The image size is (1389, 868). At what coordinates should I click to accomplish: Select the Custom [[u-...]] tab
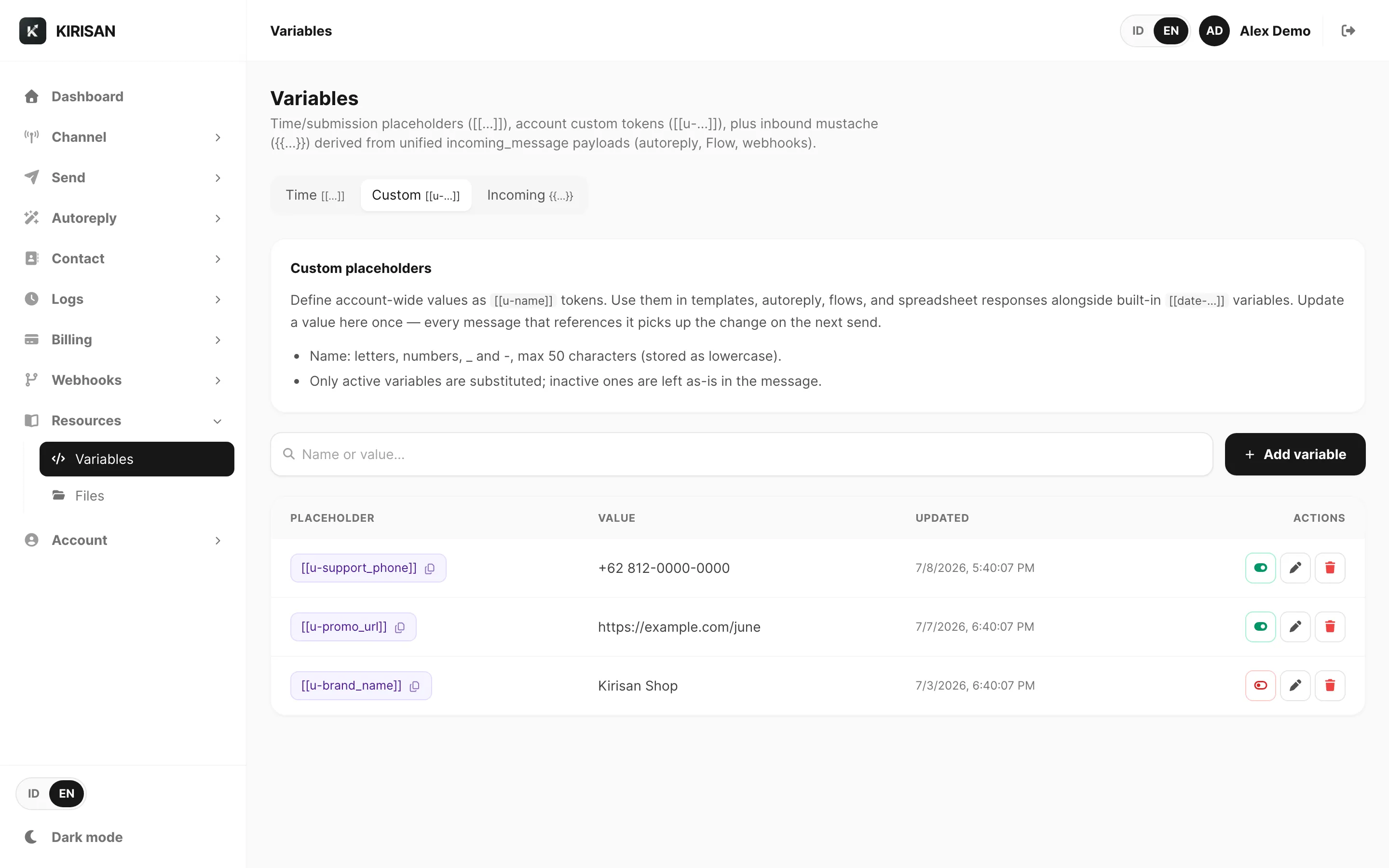click(x=416, y=195)
